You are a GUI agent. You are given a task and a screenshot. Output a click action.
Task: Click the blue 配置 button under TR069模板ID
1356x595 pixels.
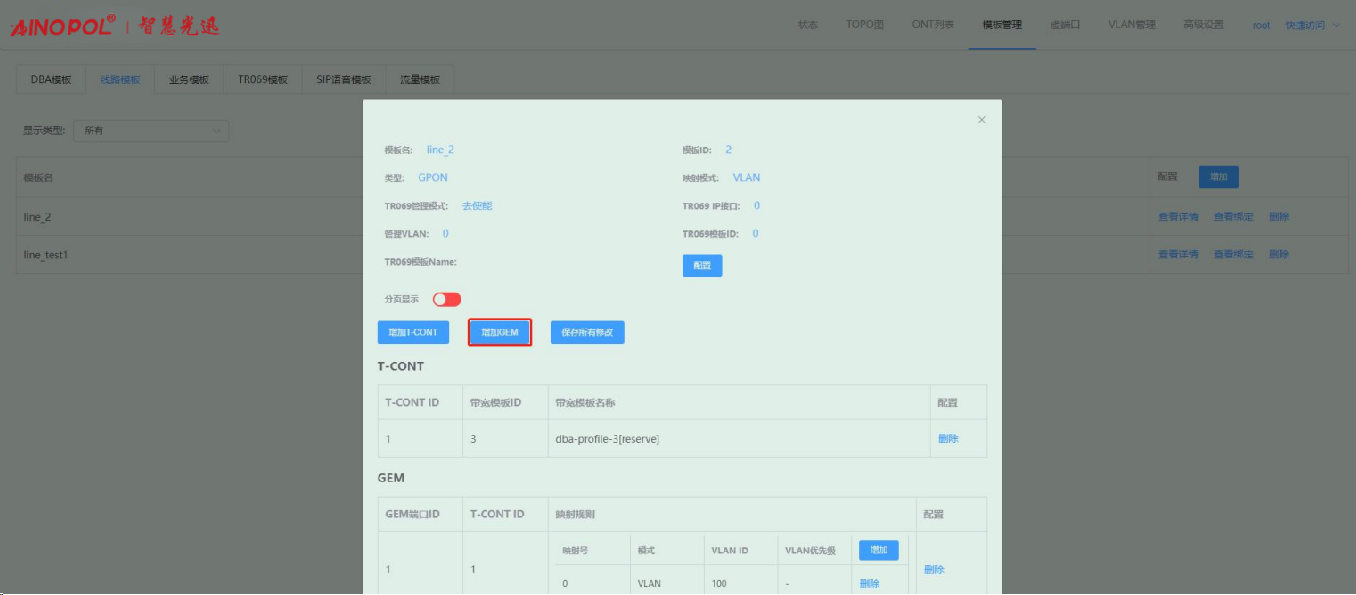[702, 265]
